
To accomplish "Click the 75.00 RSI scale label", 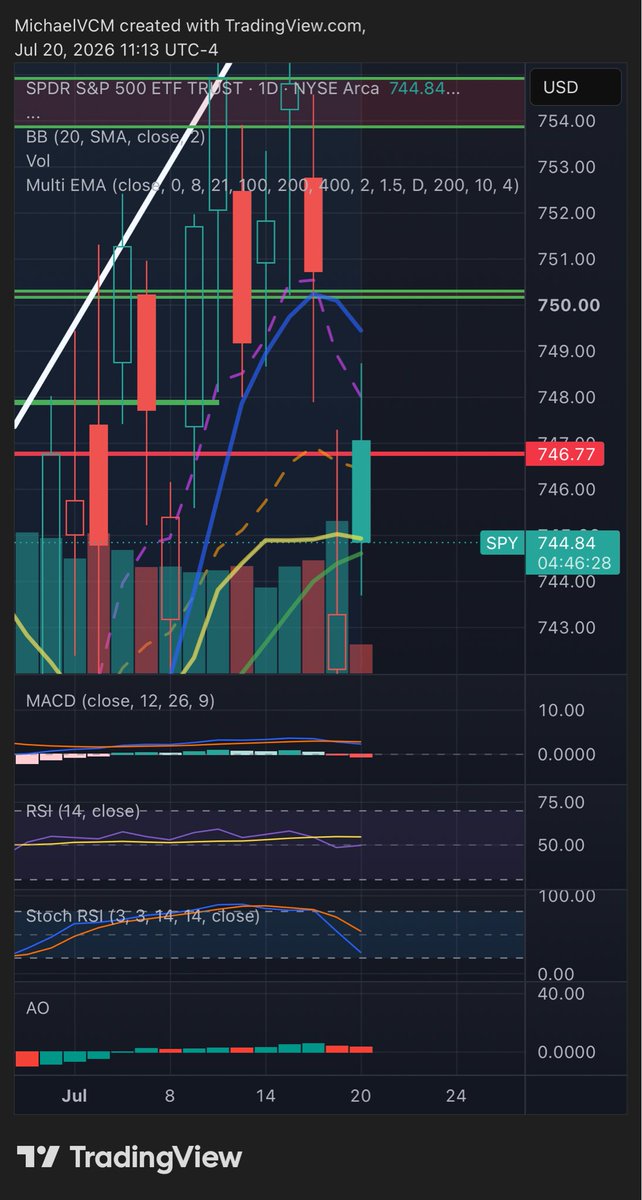I will pos(560,803).
